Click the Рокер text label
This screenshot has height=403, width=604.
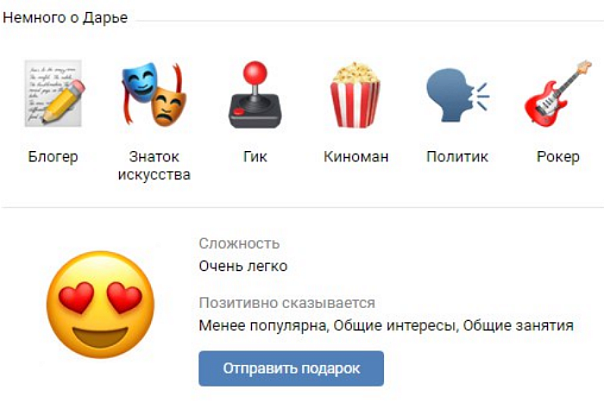(558, 157)
